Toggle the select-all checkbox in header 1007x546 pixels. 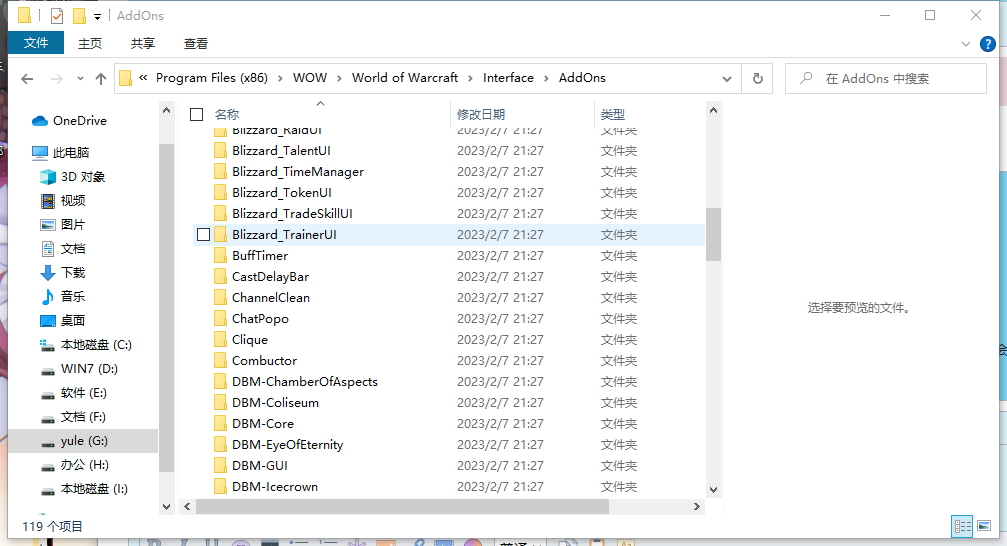[197, 115]
